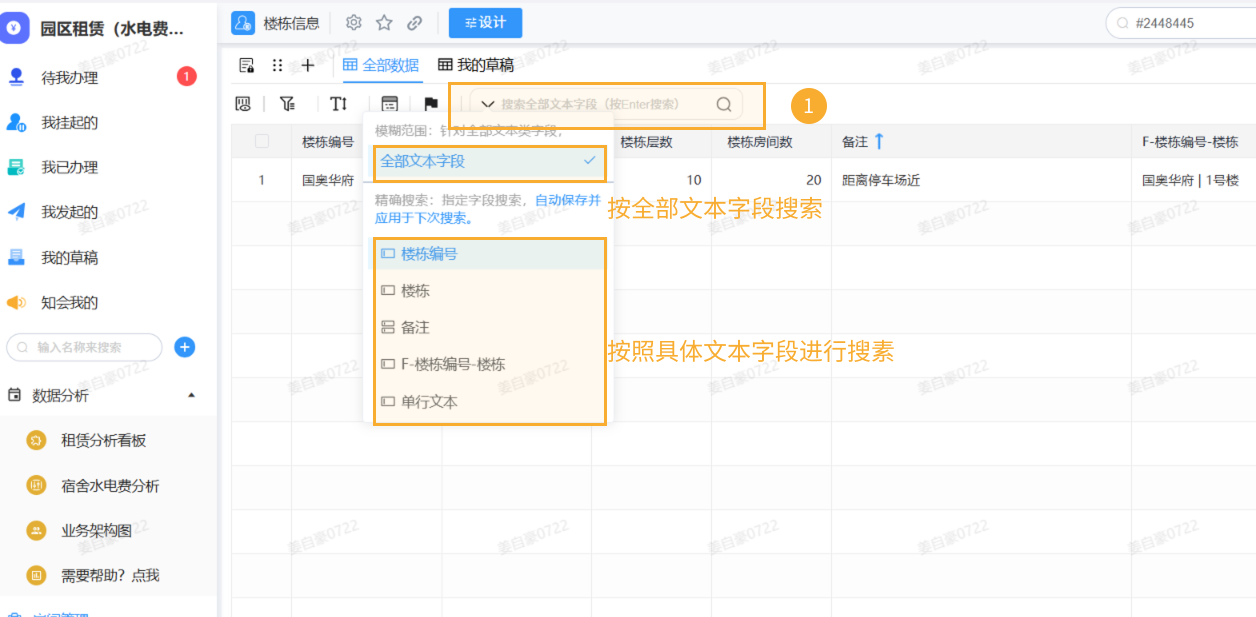
Task: Add a new view with the plus icon
Action: 308,65
